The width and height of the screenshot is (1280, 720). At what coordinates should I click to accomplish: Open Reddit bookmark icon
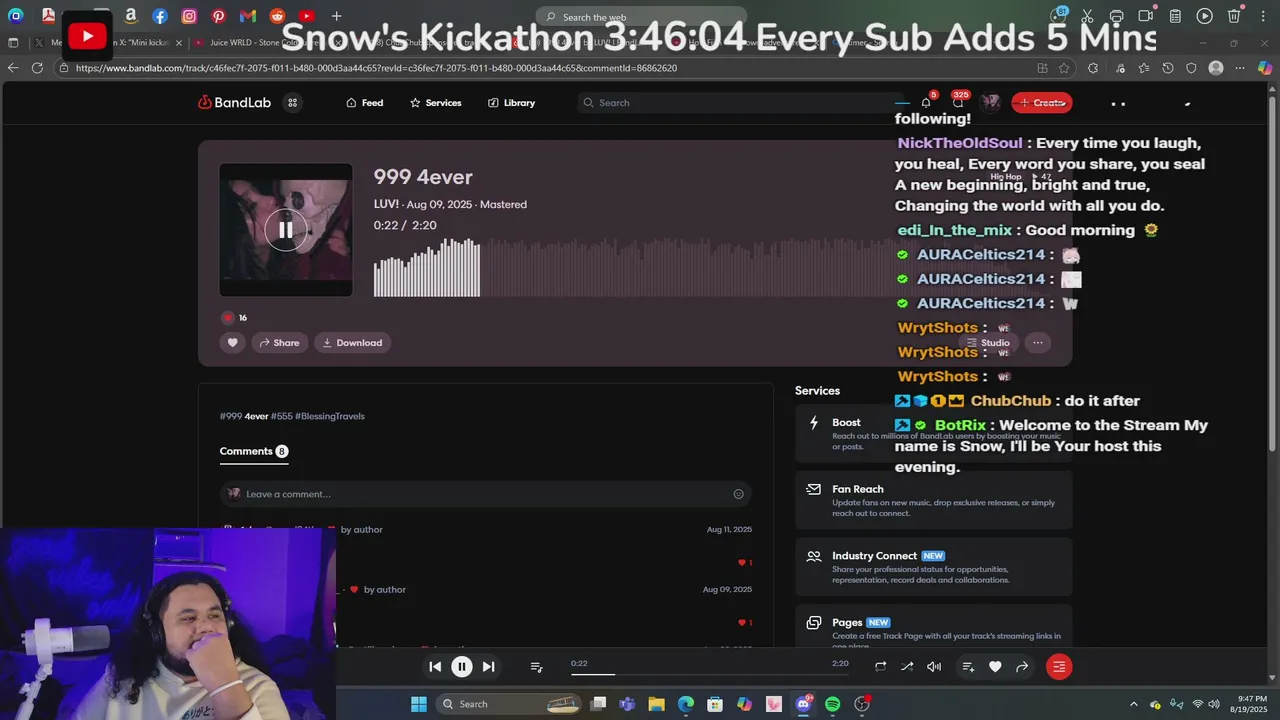[277, 16]
